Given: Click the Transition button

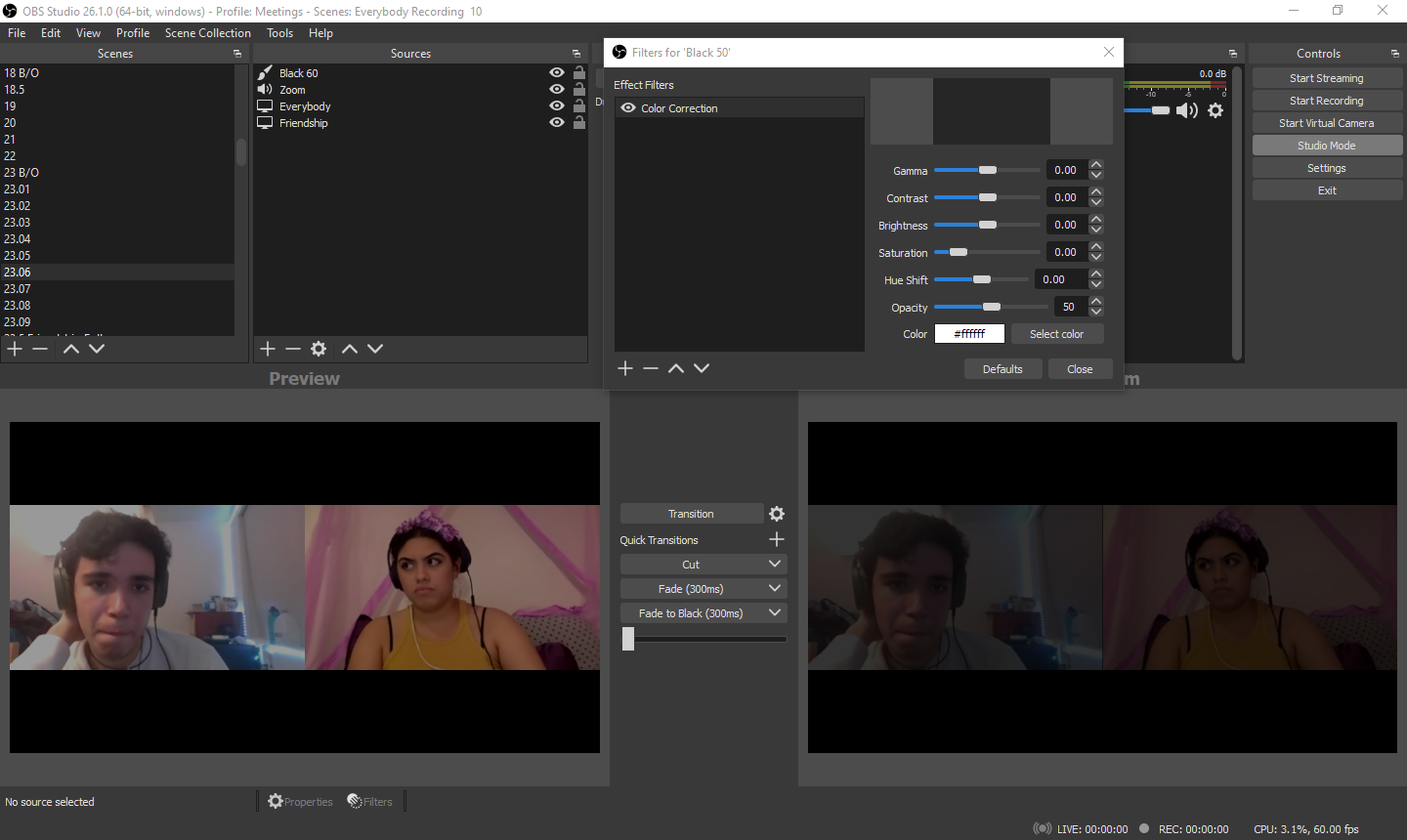Looking at the screenshot, I should tap(692, 514).
